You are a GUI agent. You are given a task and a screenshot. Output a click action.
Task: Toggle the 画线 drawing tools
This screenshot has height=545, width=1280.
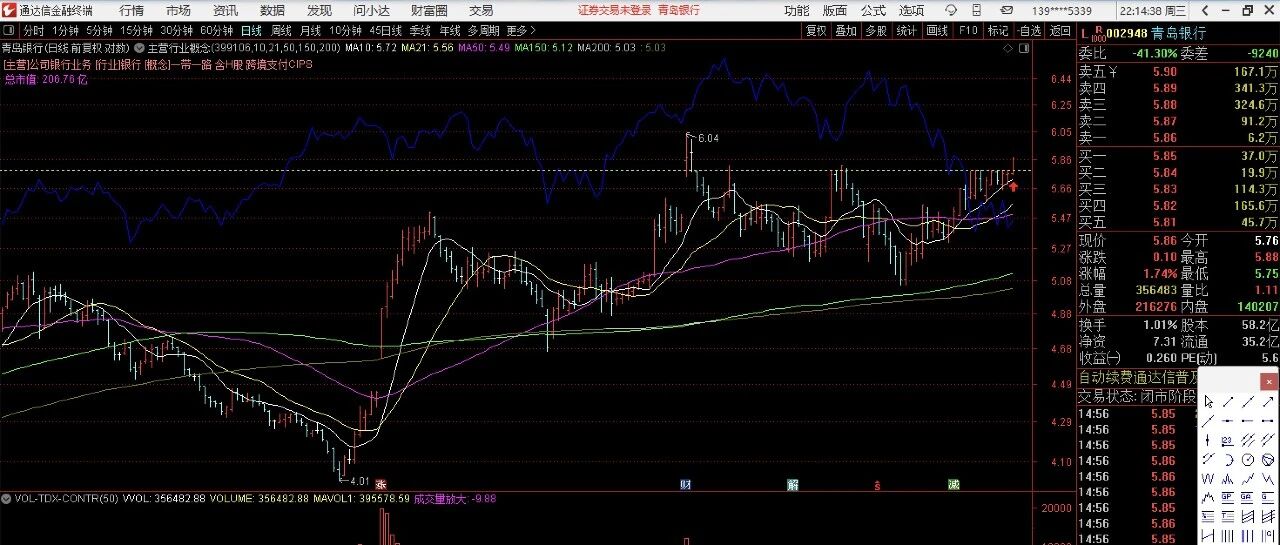click(937, 31)
